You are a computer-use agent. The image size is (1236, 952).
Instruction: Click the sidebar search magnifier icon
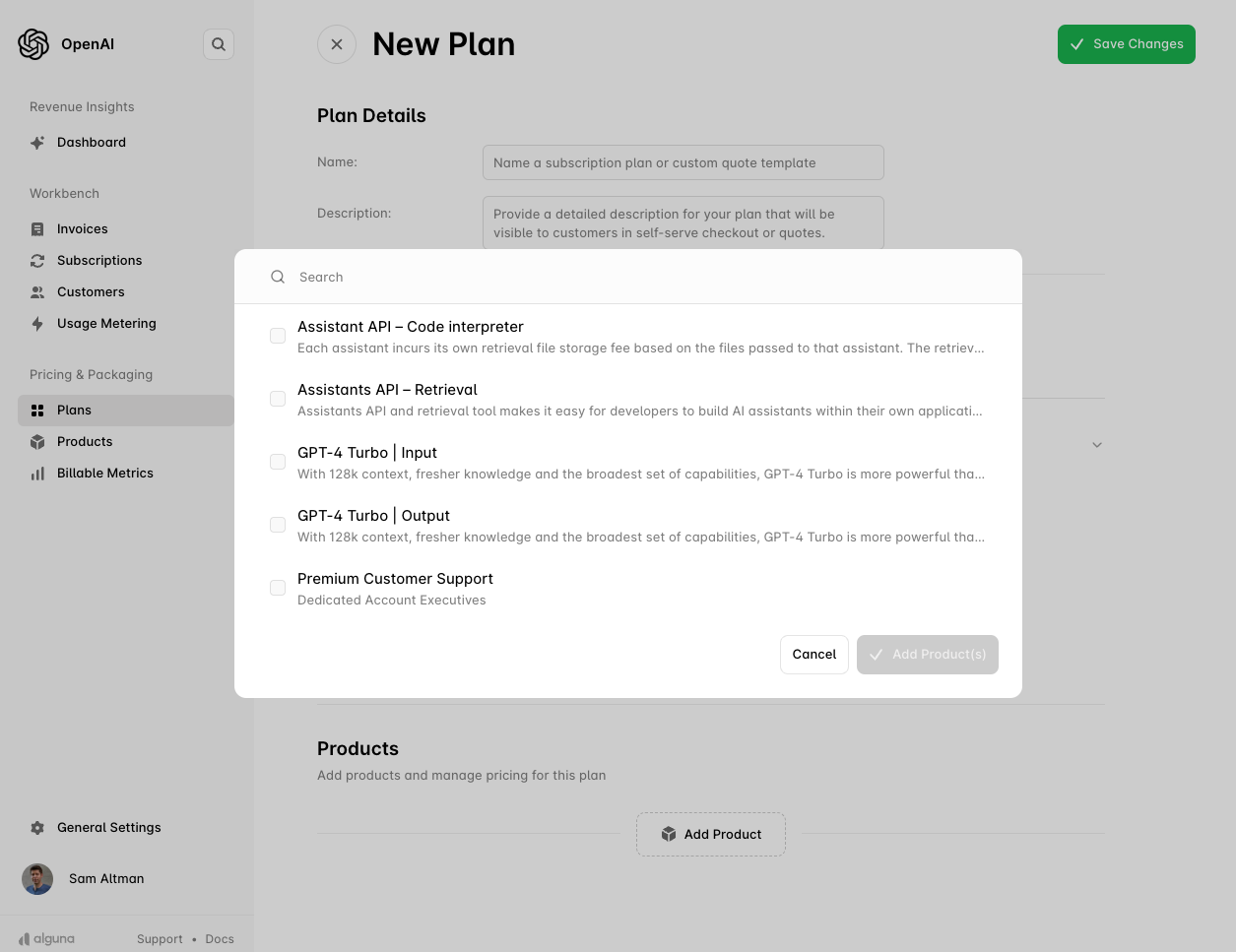pyautogui.click(x=218, y=43)
